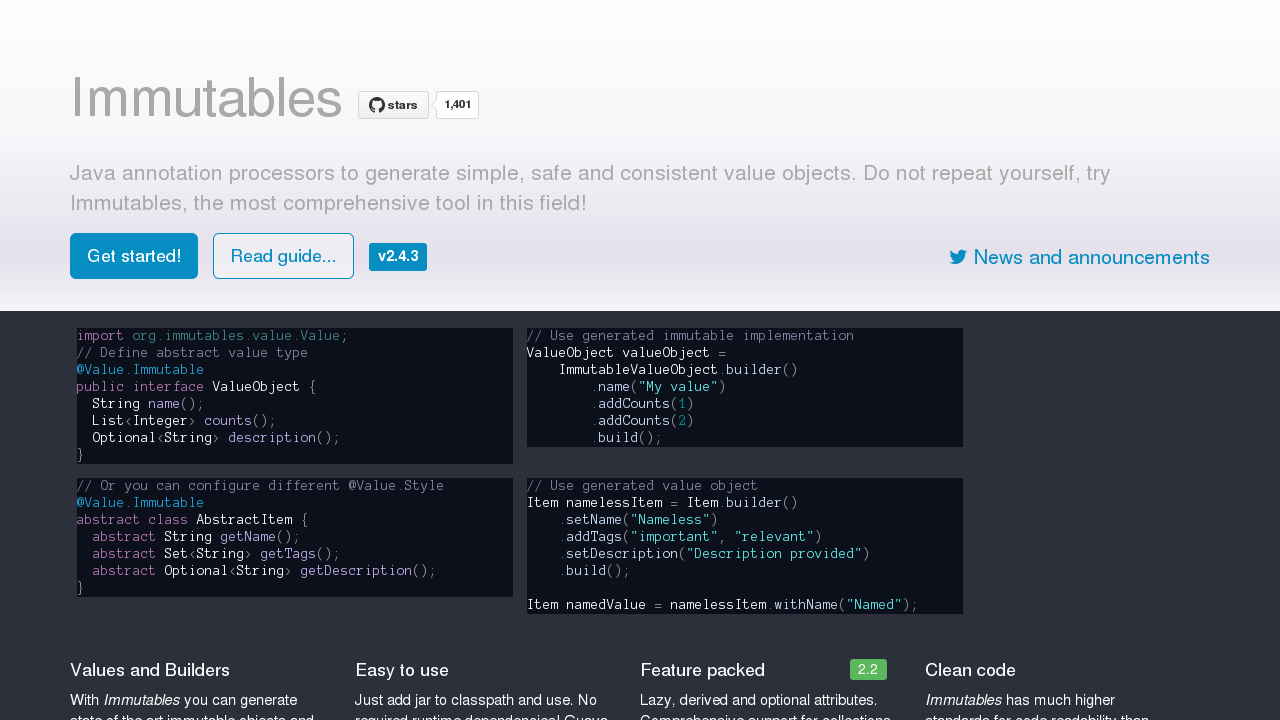The image size is (1280, 720).
Task: Click the green 2.2 badge
Action: [x=868, y=670]
